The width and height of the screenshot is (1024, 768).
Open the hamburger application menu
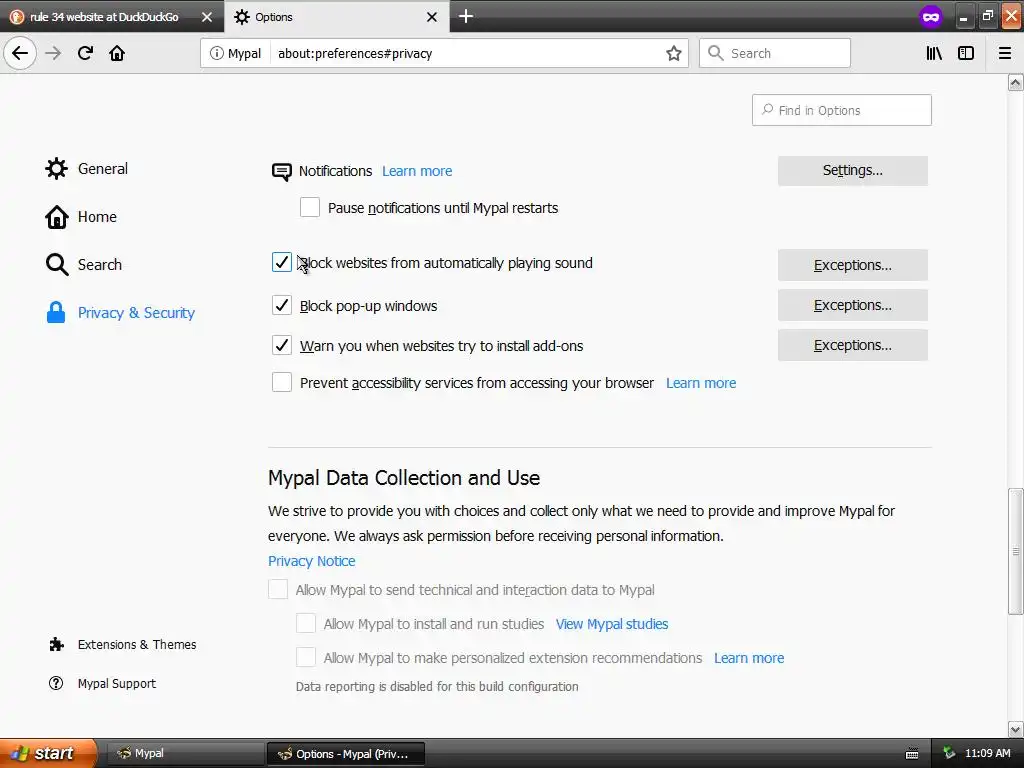pos(1005,53)
